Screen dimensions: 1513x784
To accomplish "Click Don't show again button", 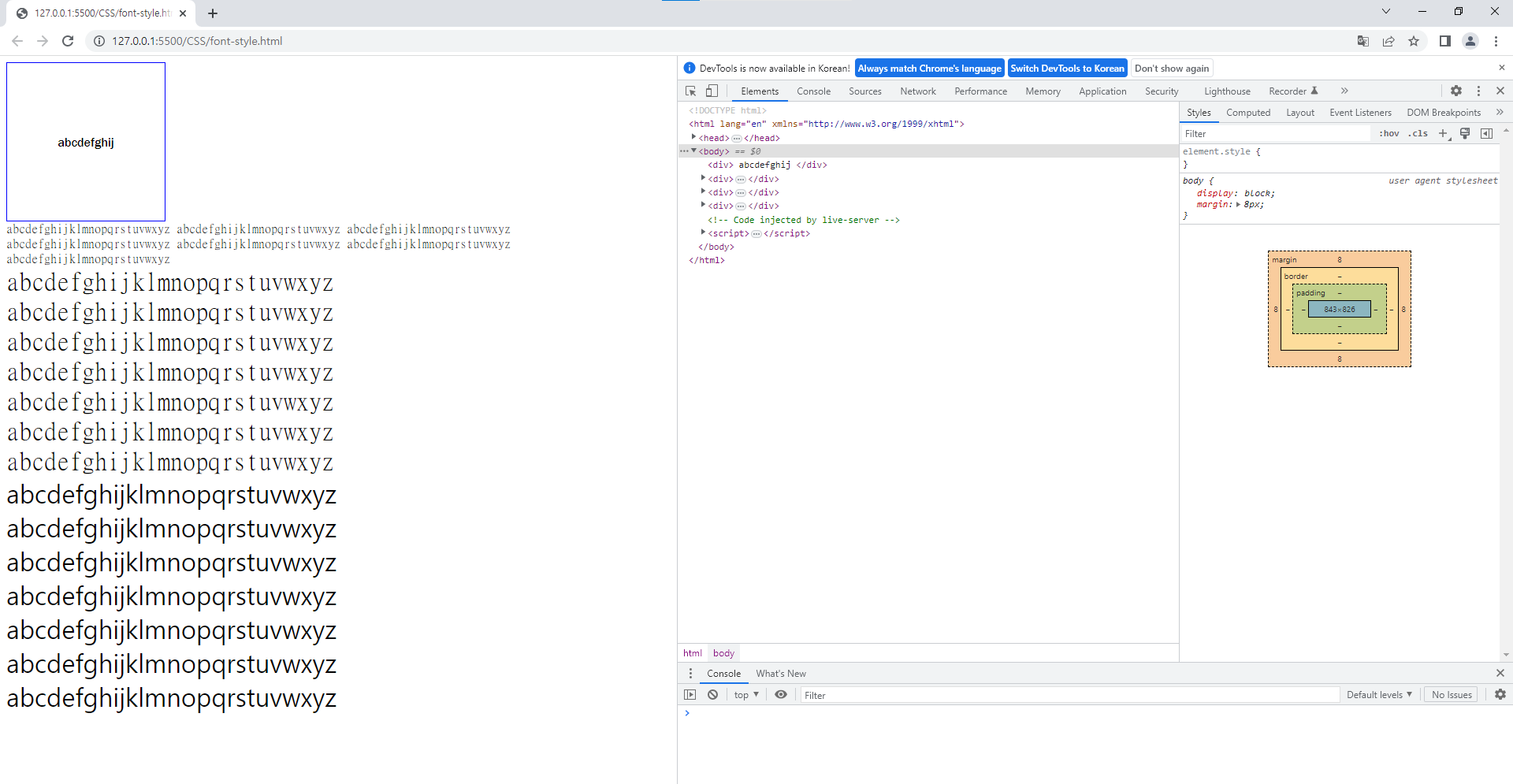I will 1172,69.
